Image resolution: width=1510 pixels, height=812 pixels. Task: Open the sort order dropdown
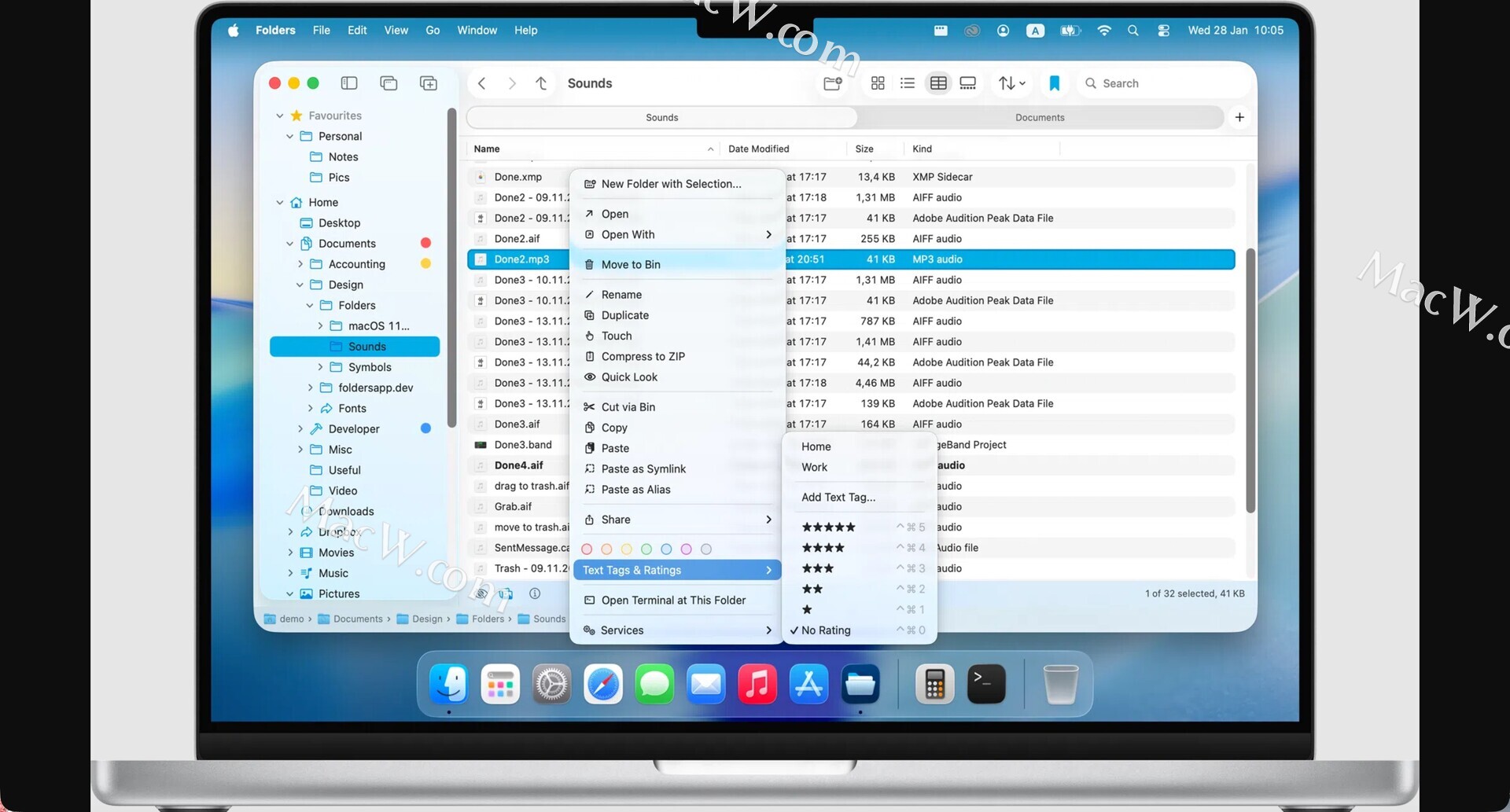(x=1011, y=83)
